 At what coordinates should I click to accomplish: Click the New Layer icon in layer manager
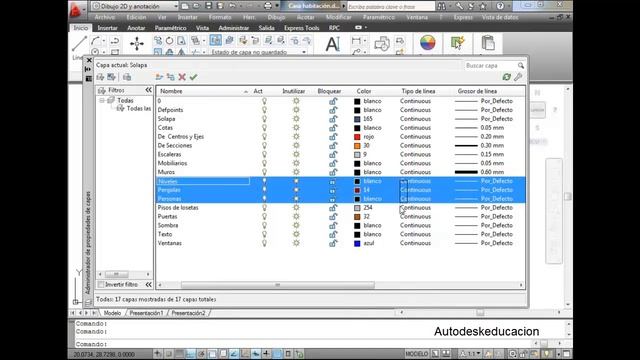160,77
